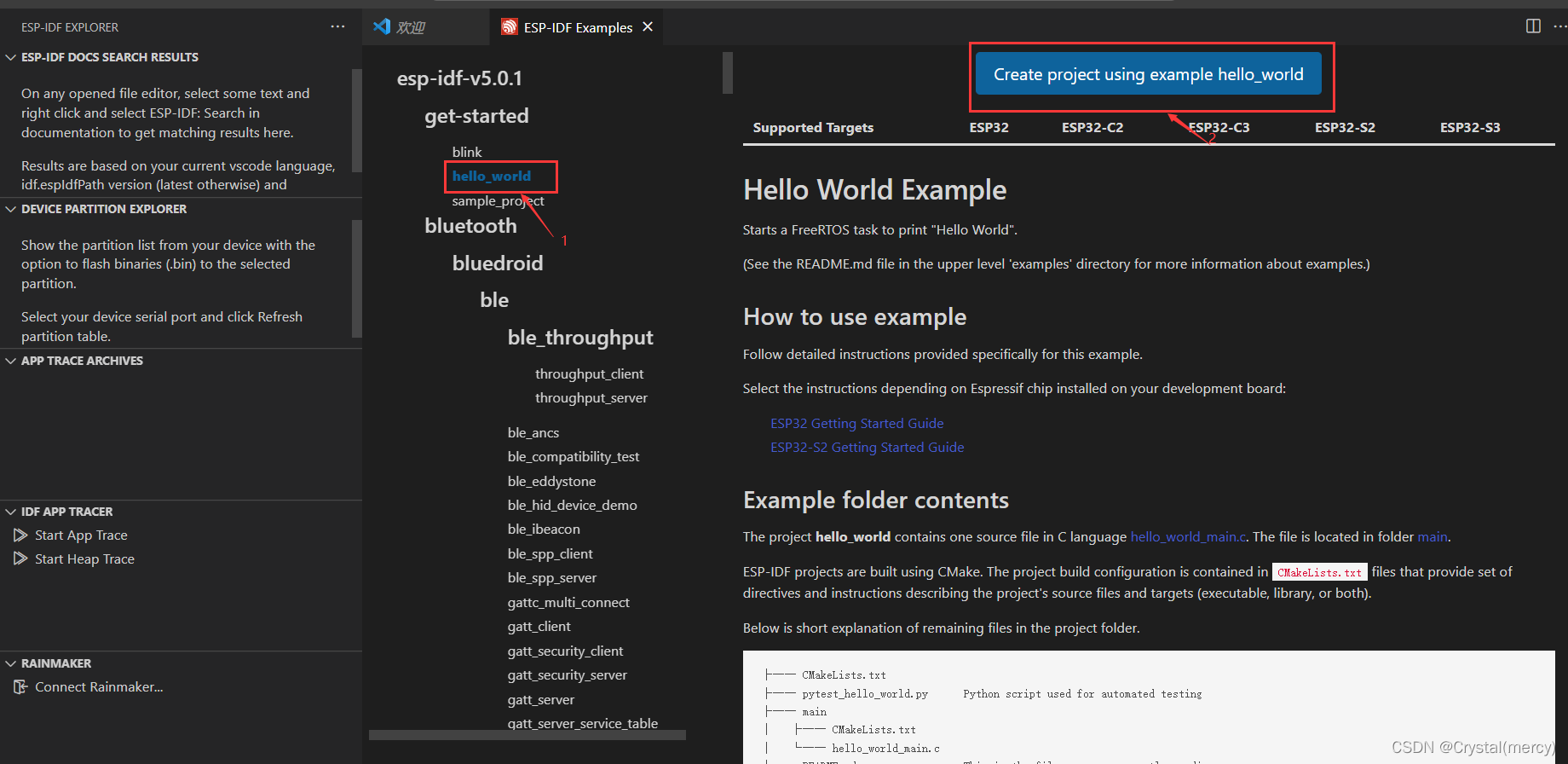Click ESP32 supported target cell
This screenshot has width=1568, height=764.
pos(989,127)
